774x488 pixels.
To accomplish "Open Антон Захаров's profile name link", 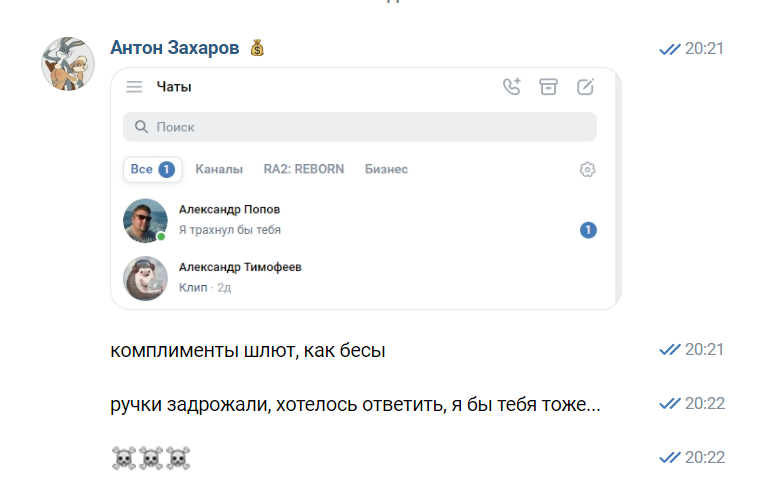I will click(175, 48).
